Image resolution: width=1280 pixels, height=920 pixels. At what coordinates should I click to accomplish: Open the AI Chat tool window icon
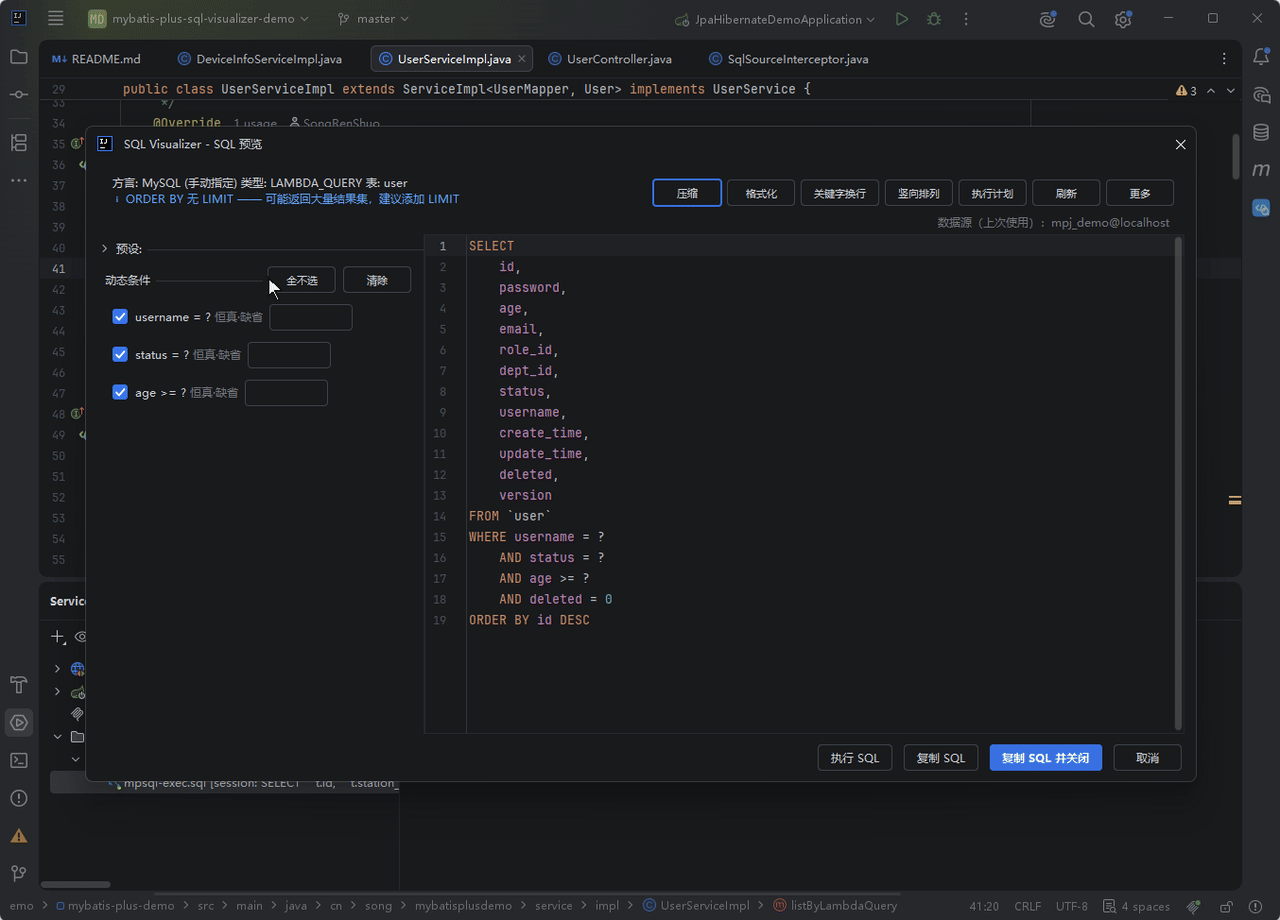point(1261,95)
